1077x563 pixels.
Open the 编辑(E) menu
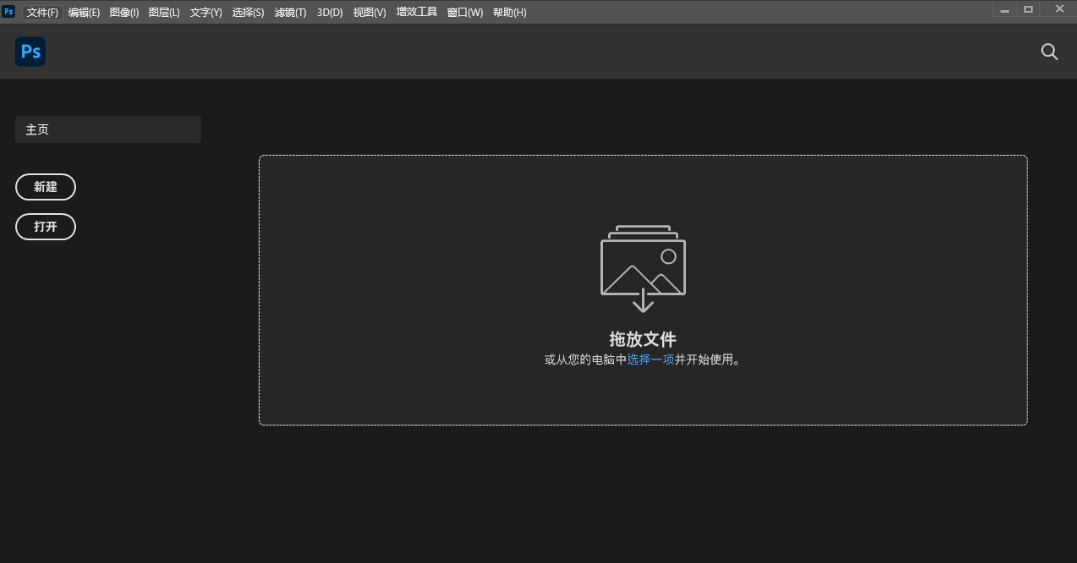pyautogui.click(x=84, y=12)
